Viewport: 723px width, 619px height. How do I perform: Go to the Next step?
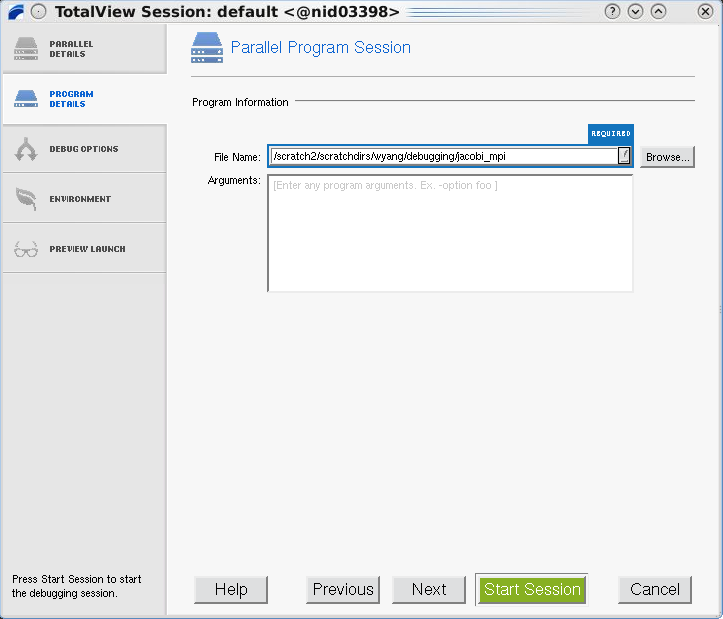point(429,590)
